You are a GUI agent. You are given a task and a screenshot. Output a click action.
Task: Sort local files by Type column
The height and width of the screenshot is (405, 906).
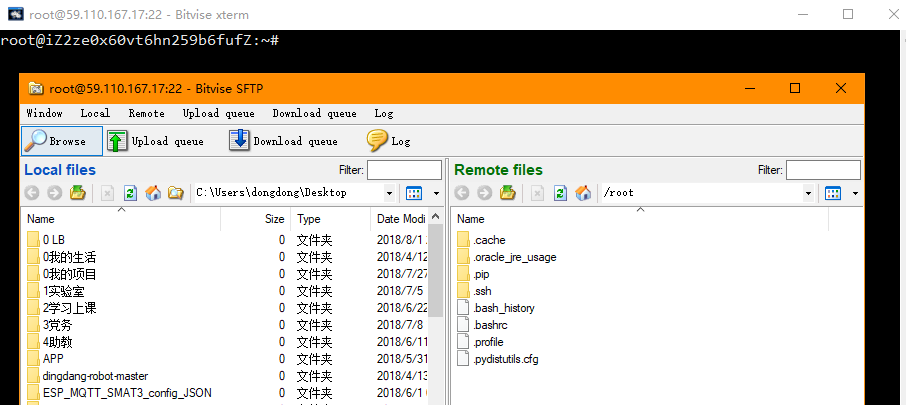331,219
